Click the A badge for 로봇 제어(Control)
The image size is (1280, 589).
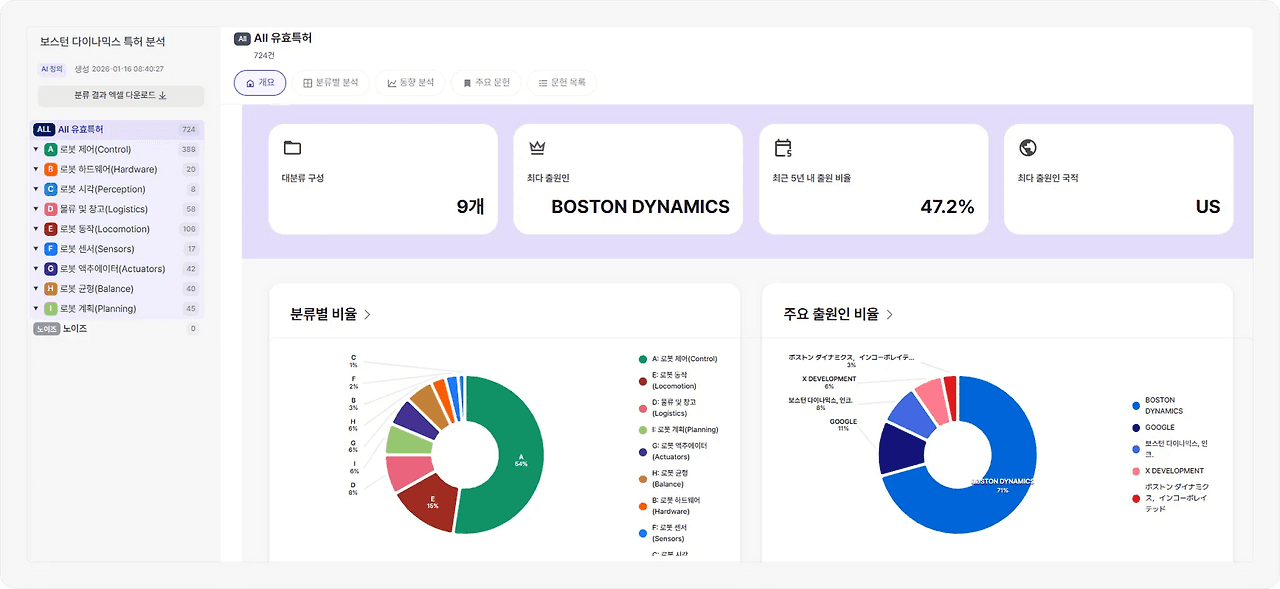(51, 150)
